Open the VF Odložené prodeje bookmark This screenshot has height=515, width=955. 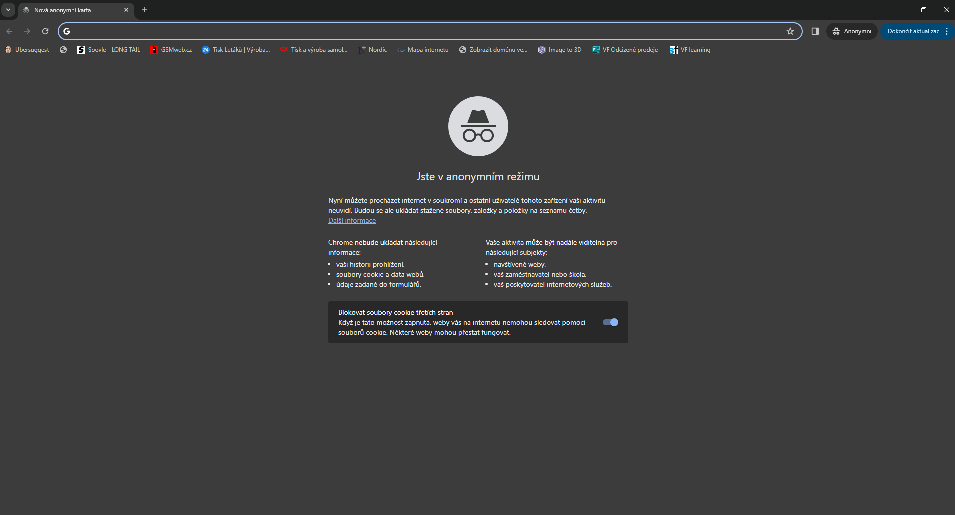pyautogui.click(x=625, y=49)
